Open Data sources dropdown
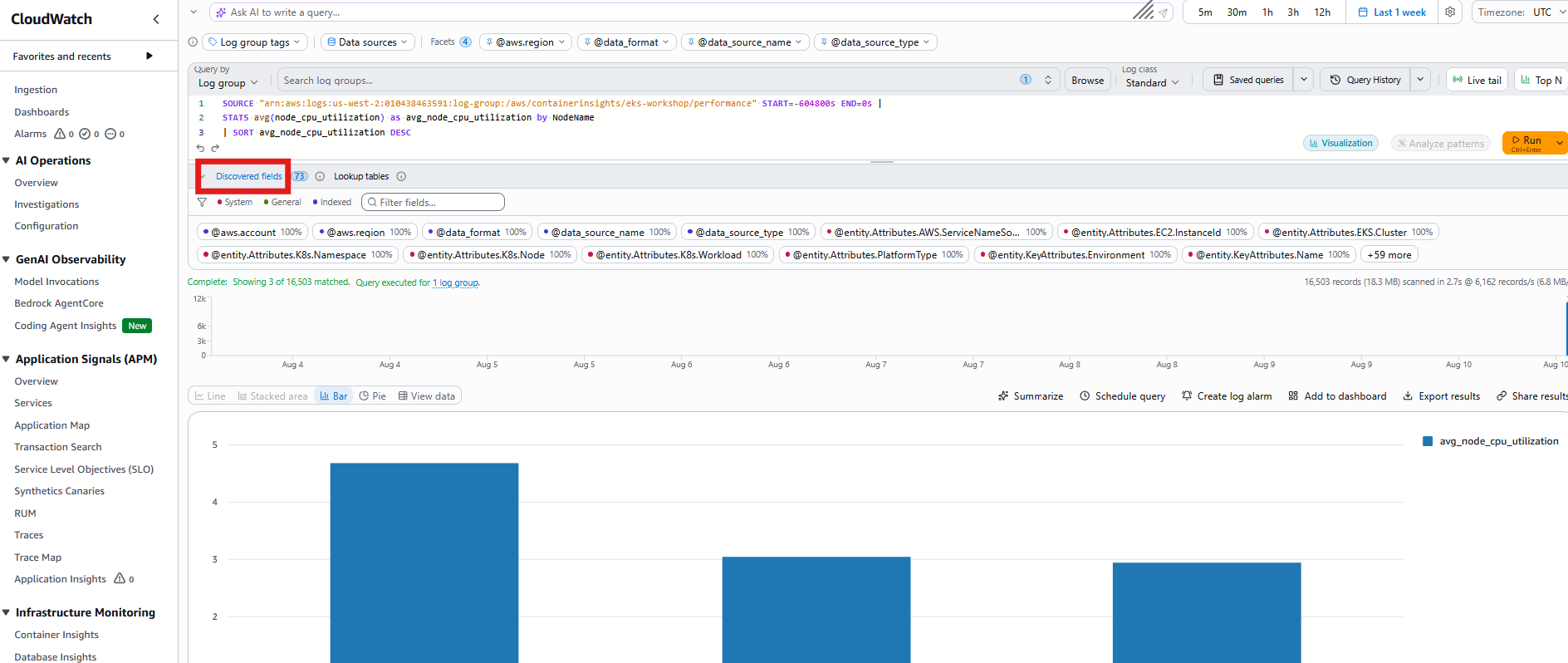Viewport: 1568px width, 663px height. 367,42
